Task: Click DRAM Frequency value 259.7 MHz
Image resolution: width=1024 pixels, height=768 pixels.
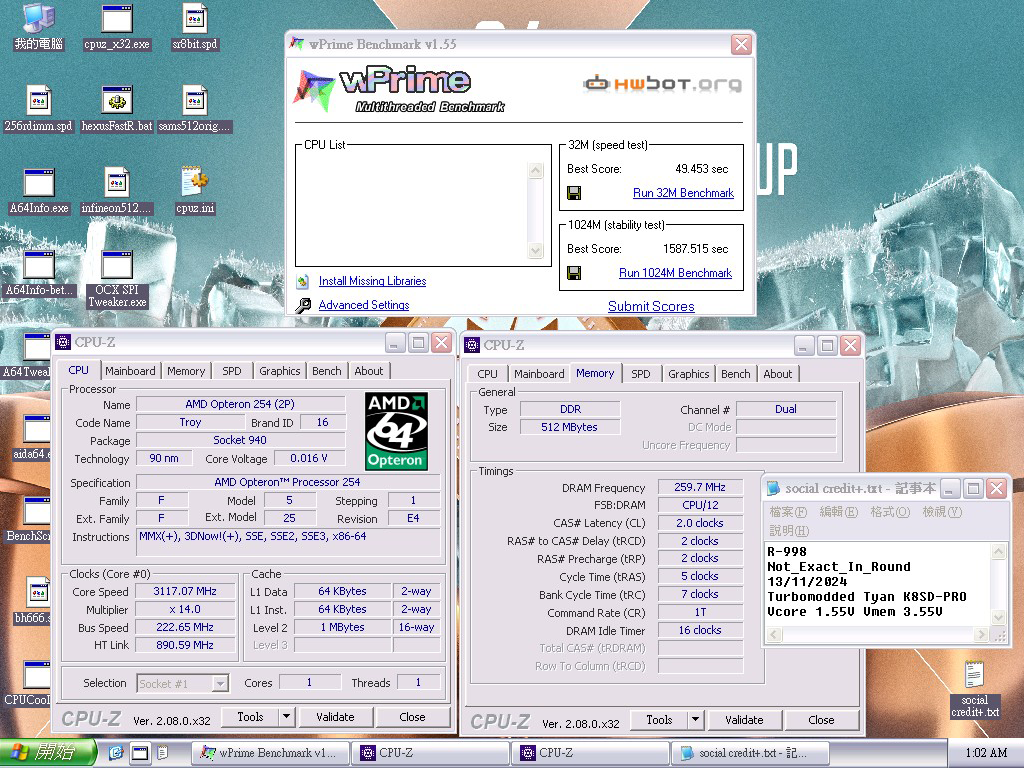Action: pos(699,487)
